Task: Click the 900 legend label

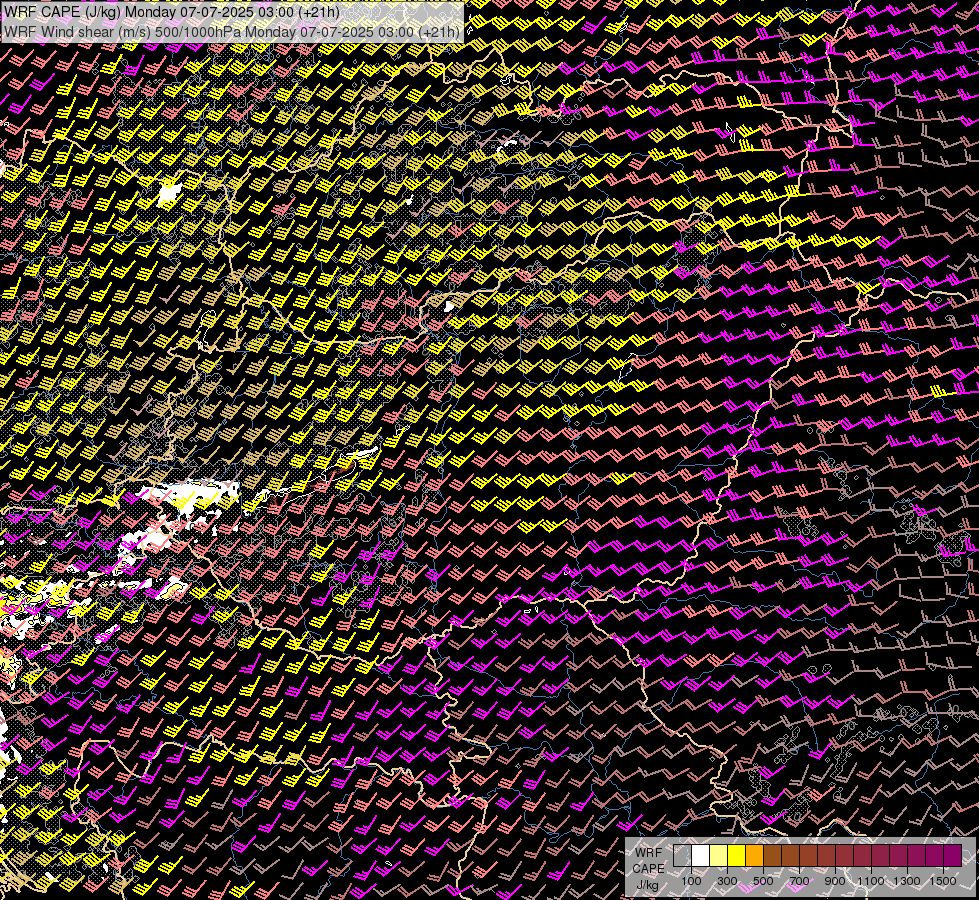Action: click(x=835, y=881)
